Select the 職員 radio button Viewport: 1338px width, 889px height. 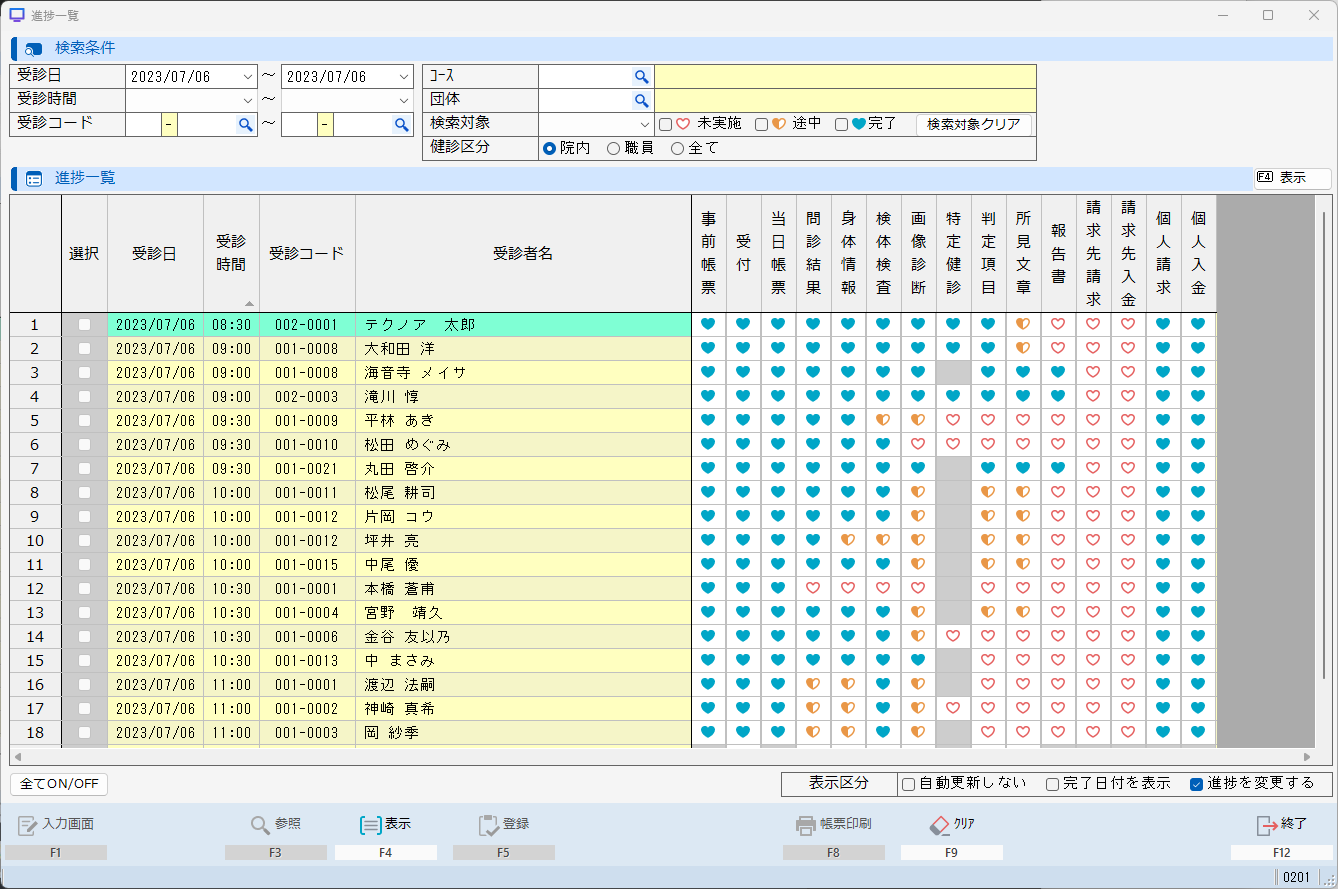tap(614, 148)
